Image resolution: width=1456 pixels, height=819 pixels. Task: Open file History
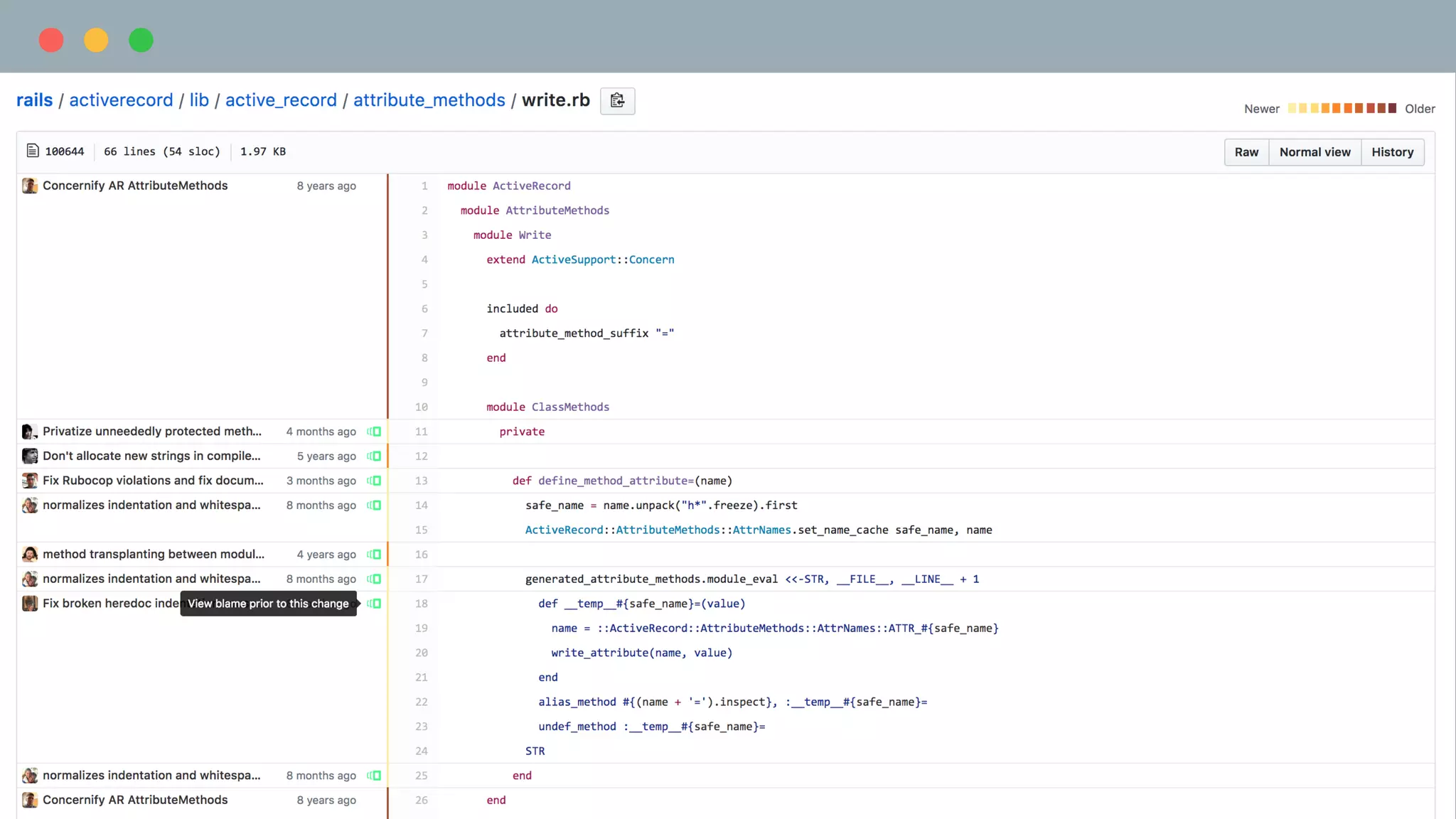point(1392,152)
